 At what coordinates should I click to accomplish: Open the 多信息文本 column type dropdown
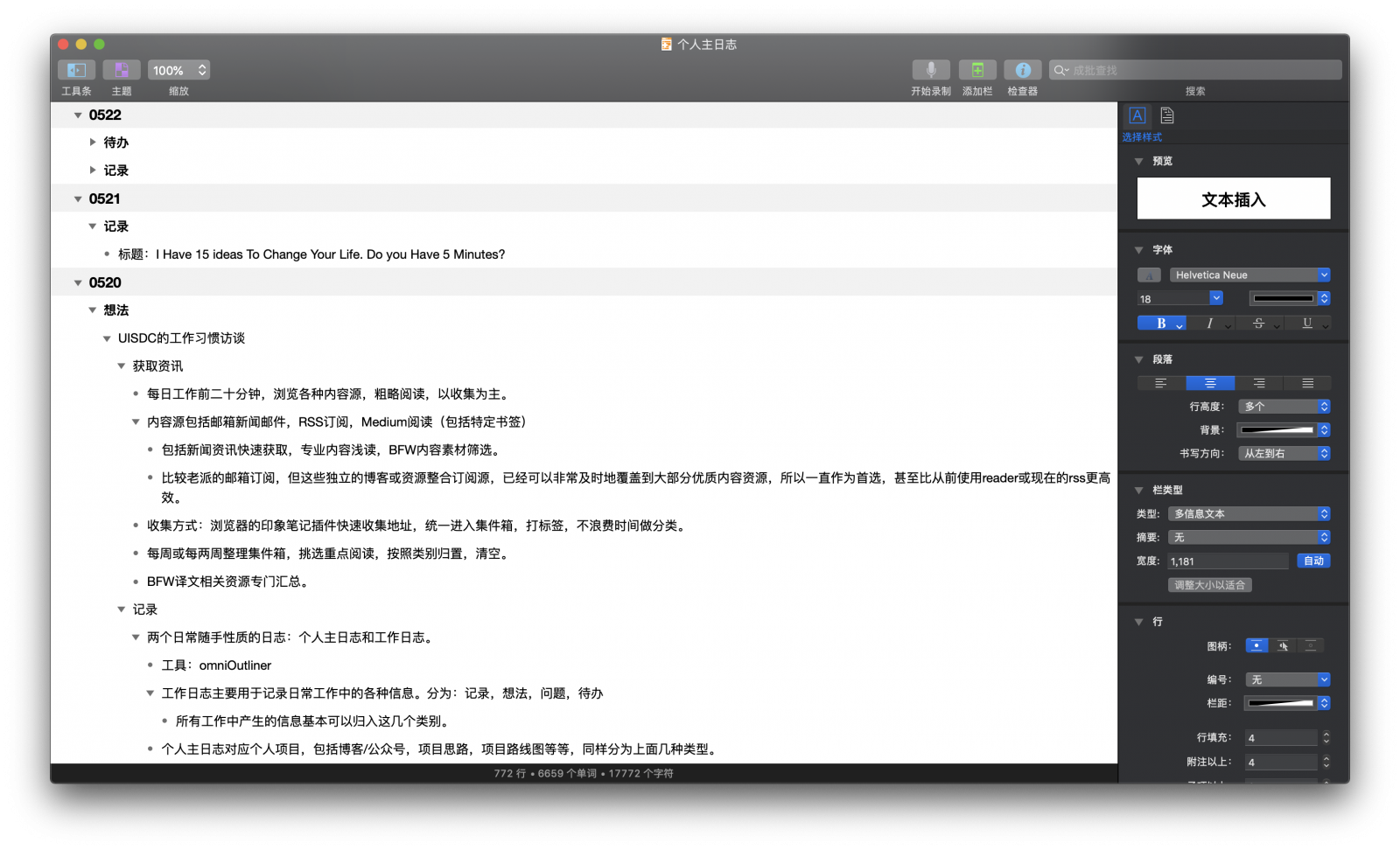coord(1249,513)
